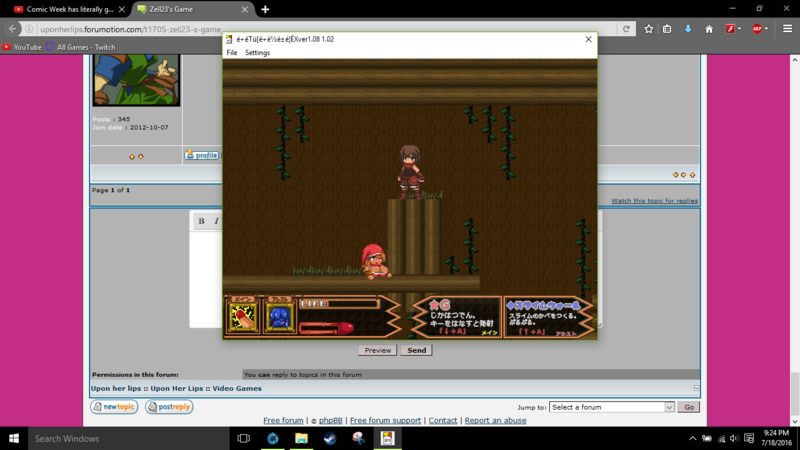Open the 'Upon her lips' breadcrumb link
This screenshot has height=450, width=800.
click(116, 388)
